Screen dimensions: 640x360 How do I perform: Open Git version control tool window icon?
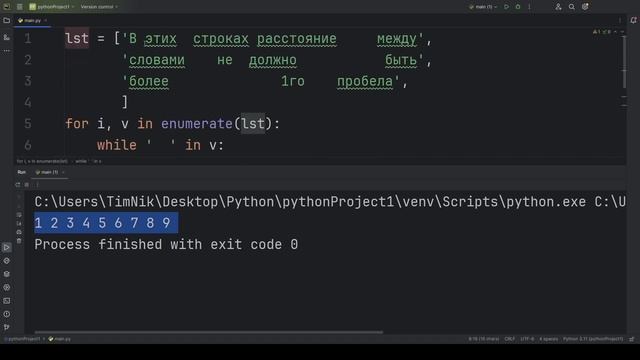7,327
